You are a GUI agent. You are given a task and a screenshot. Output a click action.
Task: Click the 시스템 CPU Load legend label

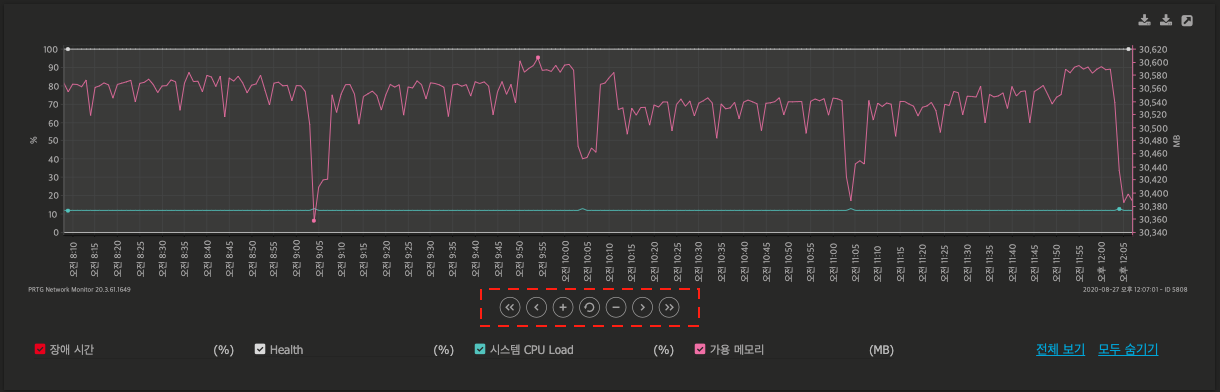pos(532,350)
